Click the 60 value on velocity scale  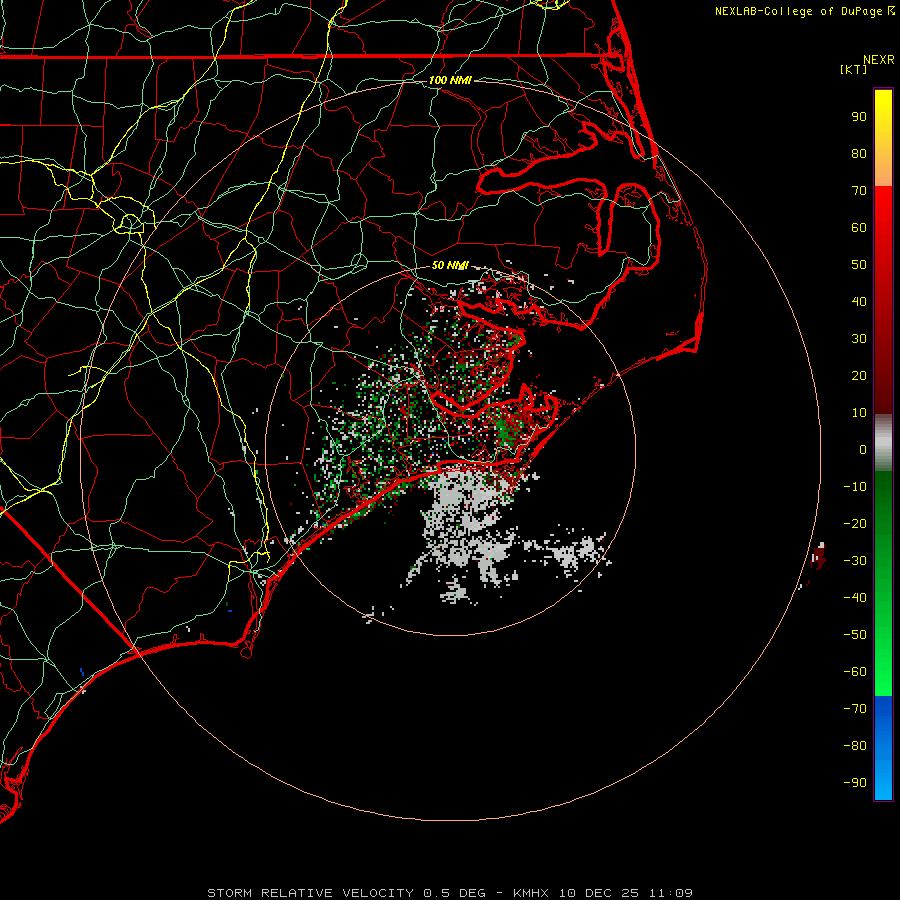point(859,227)
